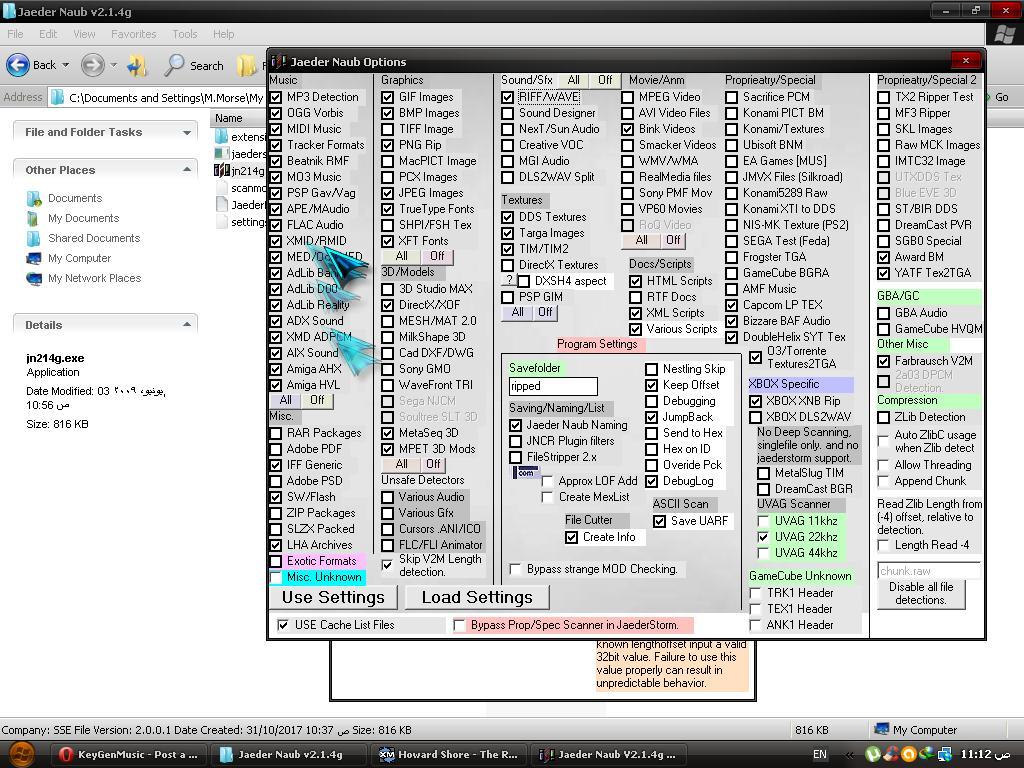Collapse Other Places panel
The width and height of the screenshot is (1024, 768).
pos(187,170)
